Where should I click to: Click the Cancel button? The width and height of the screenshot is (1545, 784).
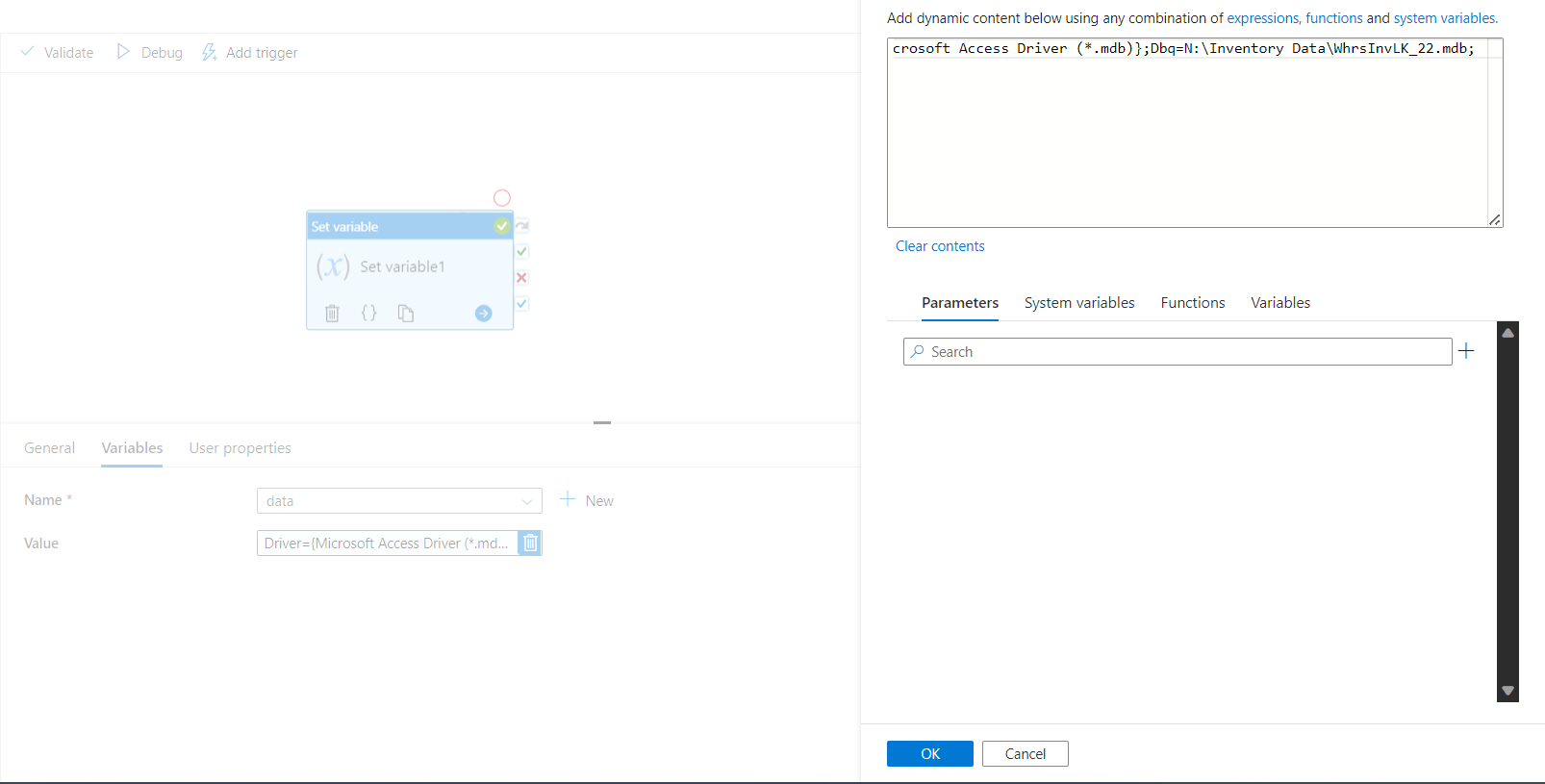1026,754
